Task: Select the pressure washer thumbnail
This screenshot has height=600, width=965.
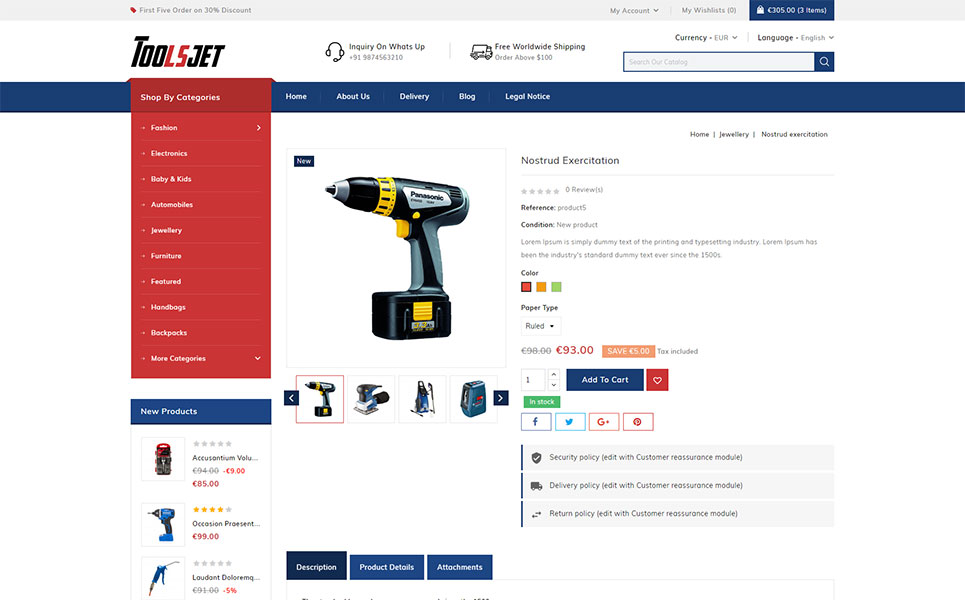Action: pos(422,399)
